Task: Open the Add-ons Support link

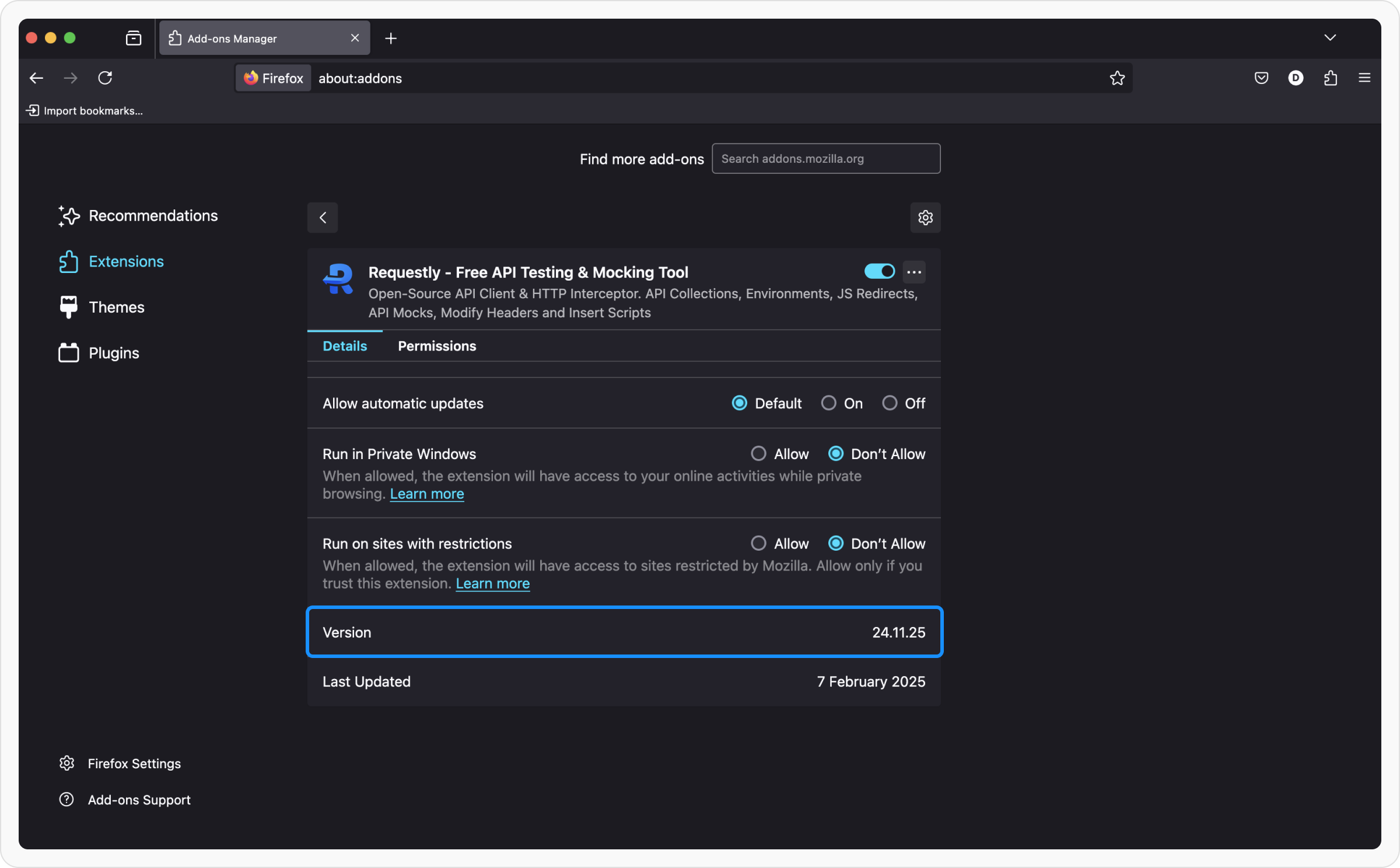Action: [x=139, y=800]
